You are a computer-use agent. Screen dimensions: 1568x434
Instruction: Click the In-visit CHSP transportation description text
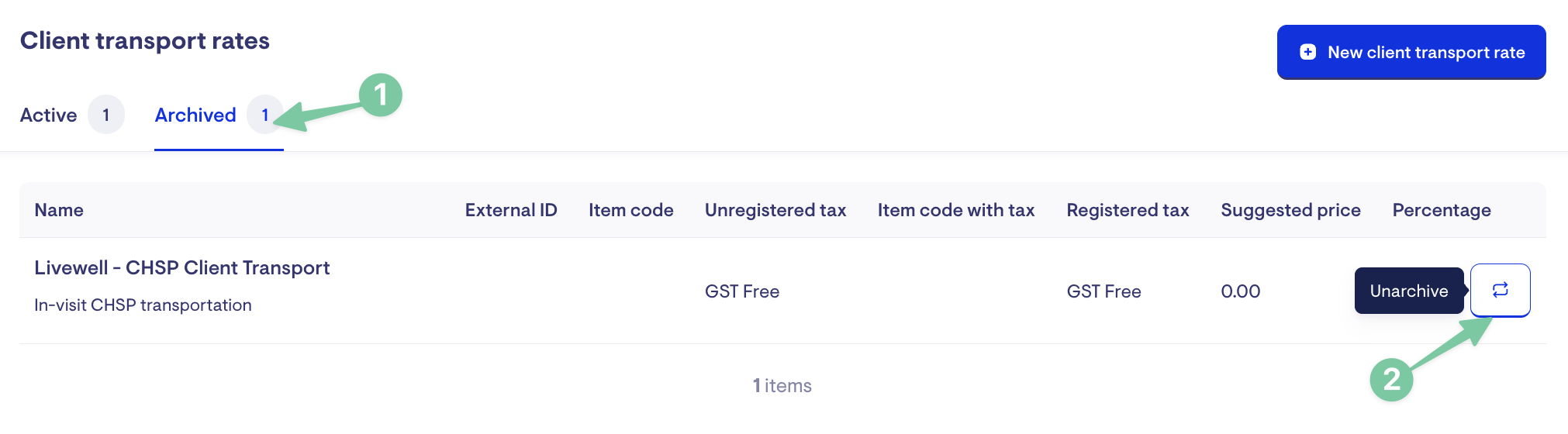click(x=143, y=305)
